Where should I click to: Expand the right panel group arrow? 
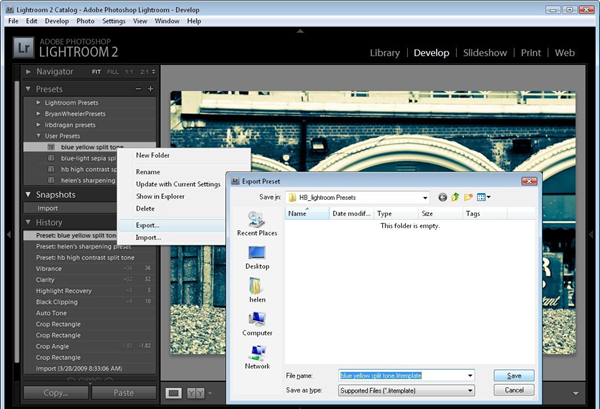591,235
